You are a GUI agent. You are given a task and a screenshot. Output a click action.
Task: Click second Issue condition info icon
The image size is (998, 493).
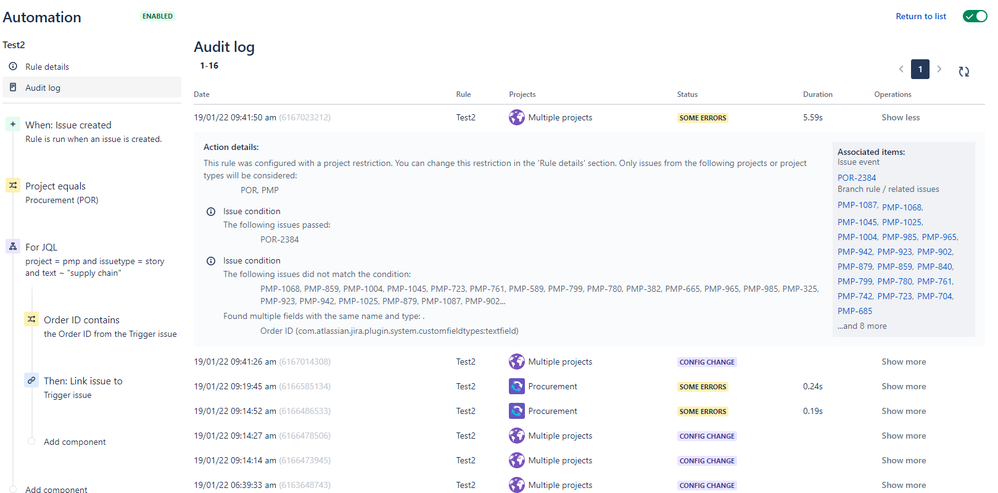[211, 261]
